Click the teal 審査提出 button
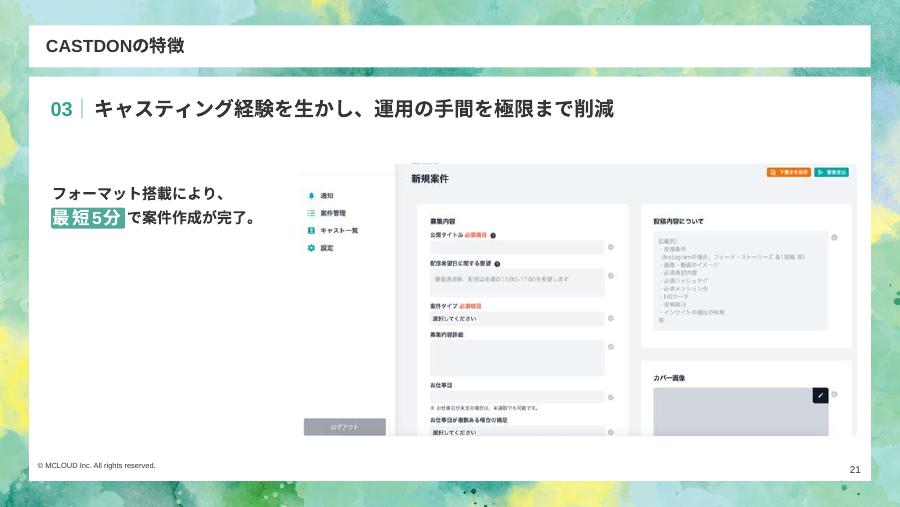900x507 pixels. pos(831,172)
